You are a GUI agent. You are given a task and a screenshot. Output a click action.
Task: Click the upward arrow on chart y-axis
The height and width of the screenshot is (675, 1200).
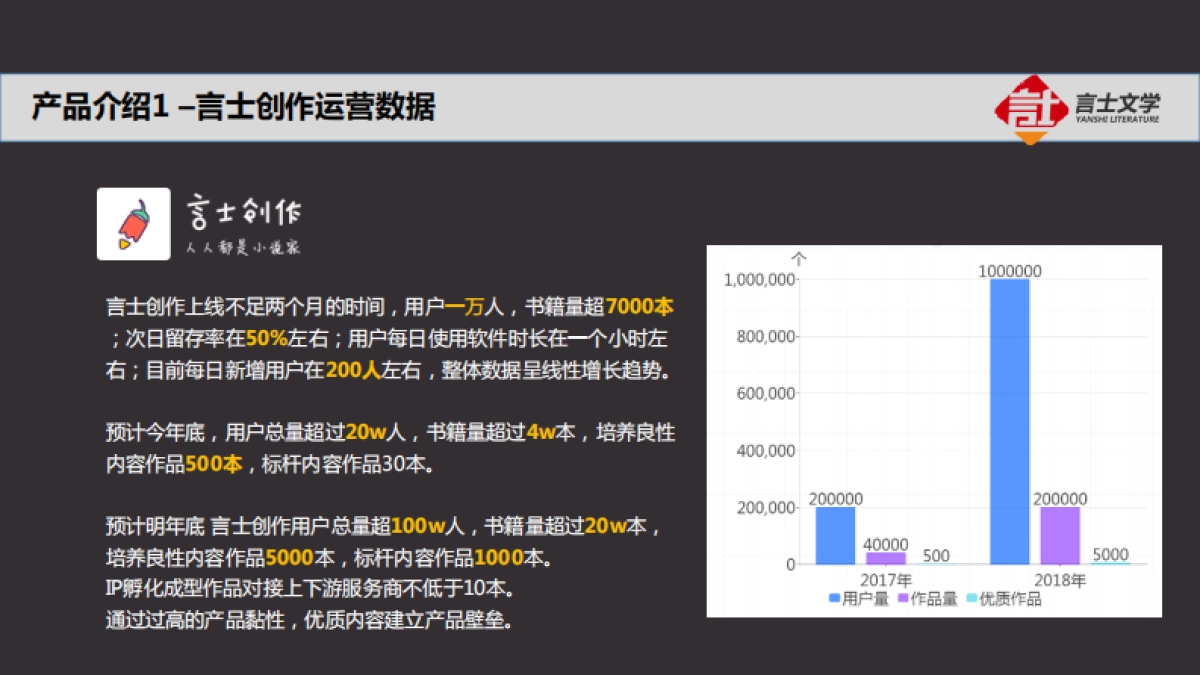[x=797, y=258]
